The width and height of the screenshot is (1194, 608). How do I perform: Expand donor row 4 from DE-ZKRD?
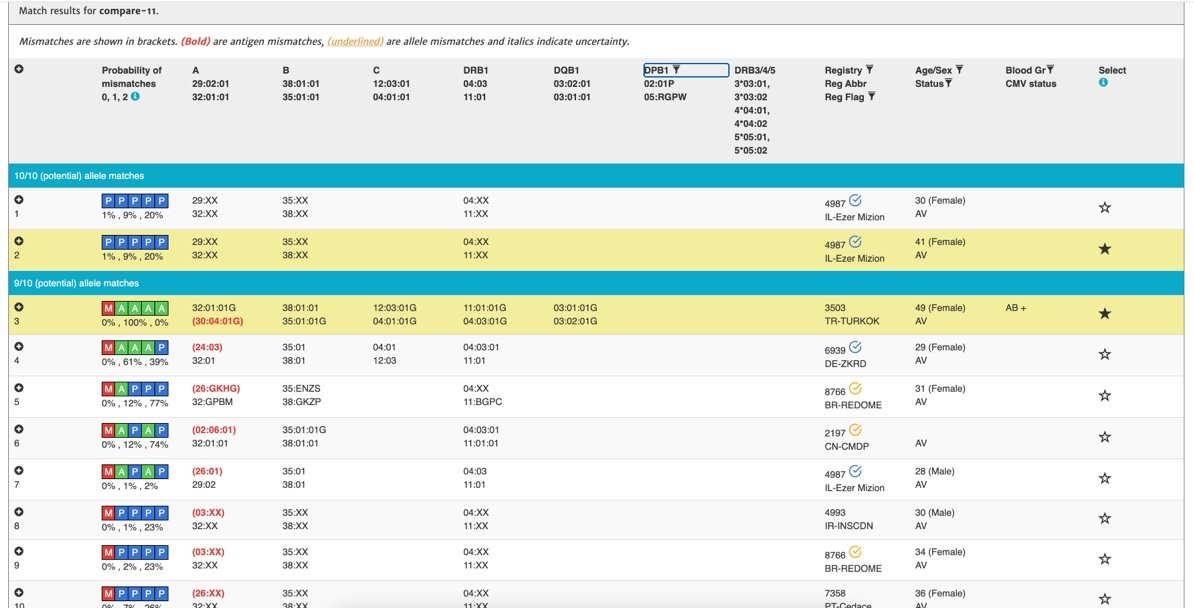19,347
